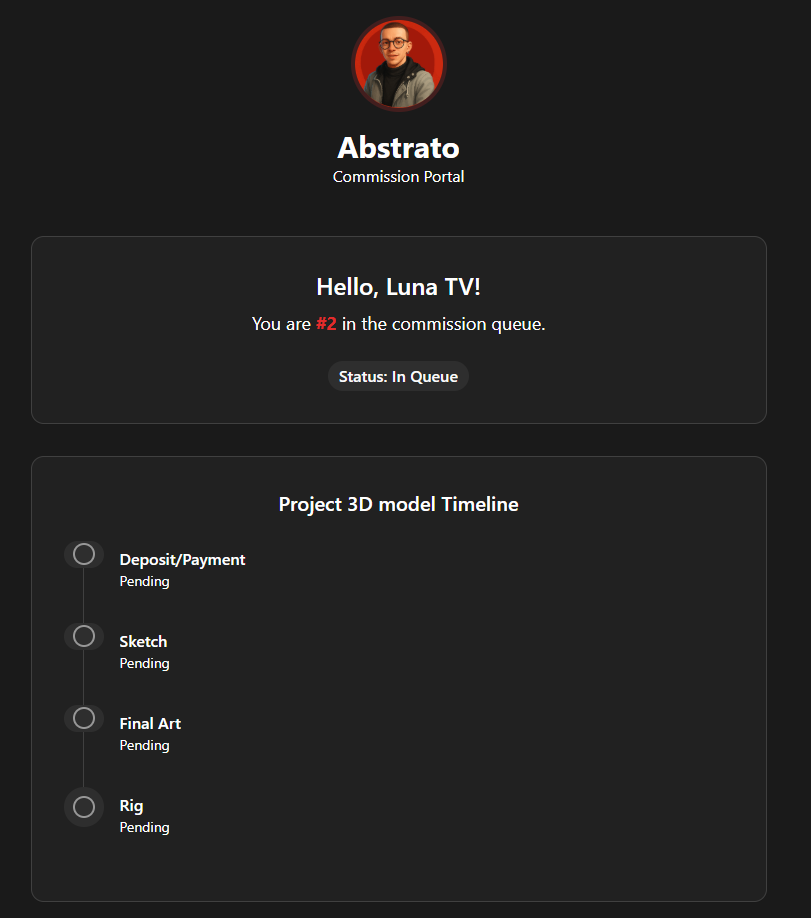Click the timeline connector line between milestones

(x=84, y=594)
